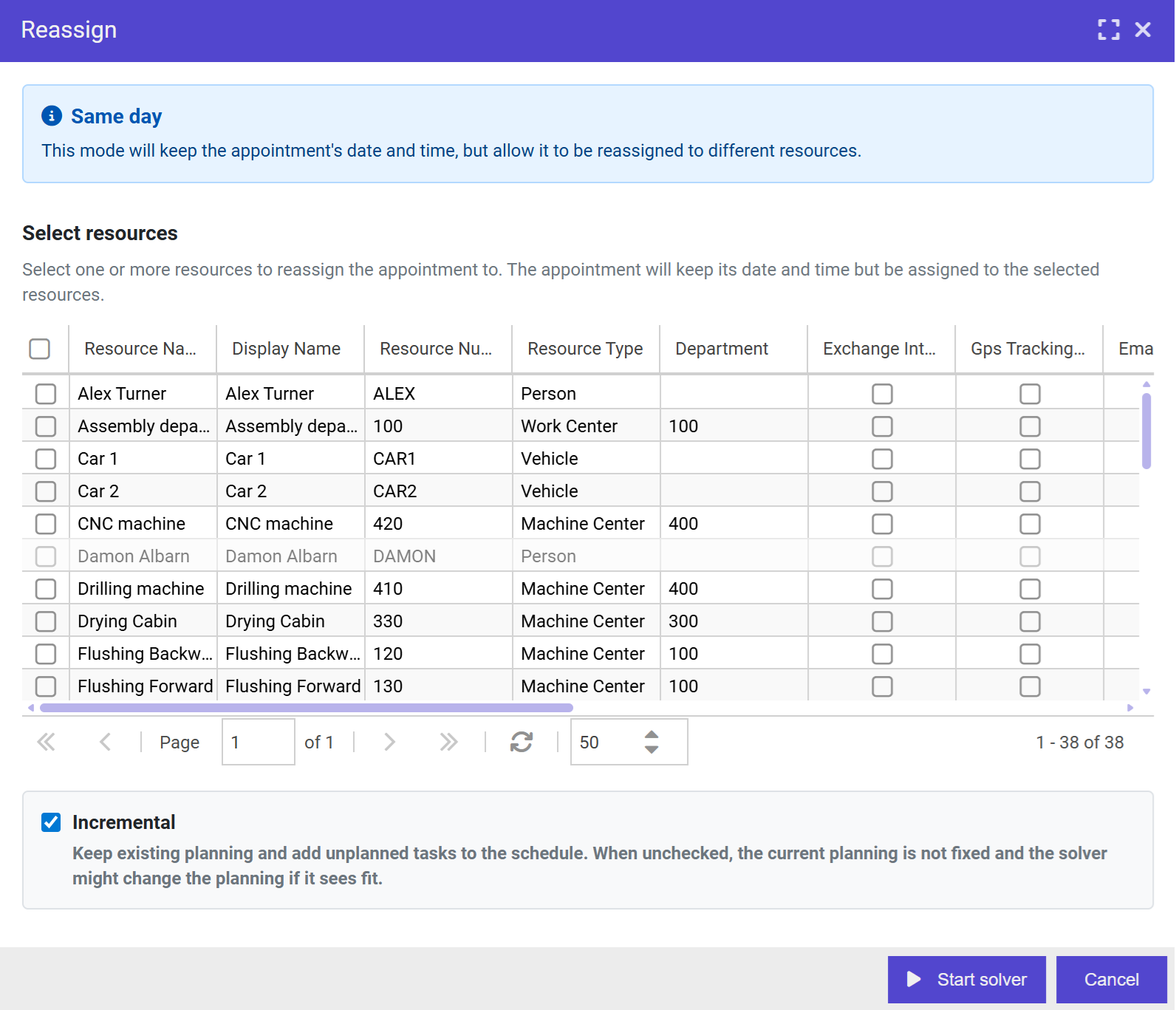Tick the CNC machine row checkbox
This screenshot has width=1176, height=1010.
click(x=46, y=524)
